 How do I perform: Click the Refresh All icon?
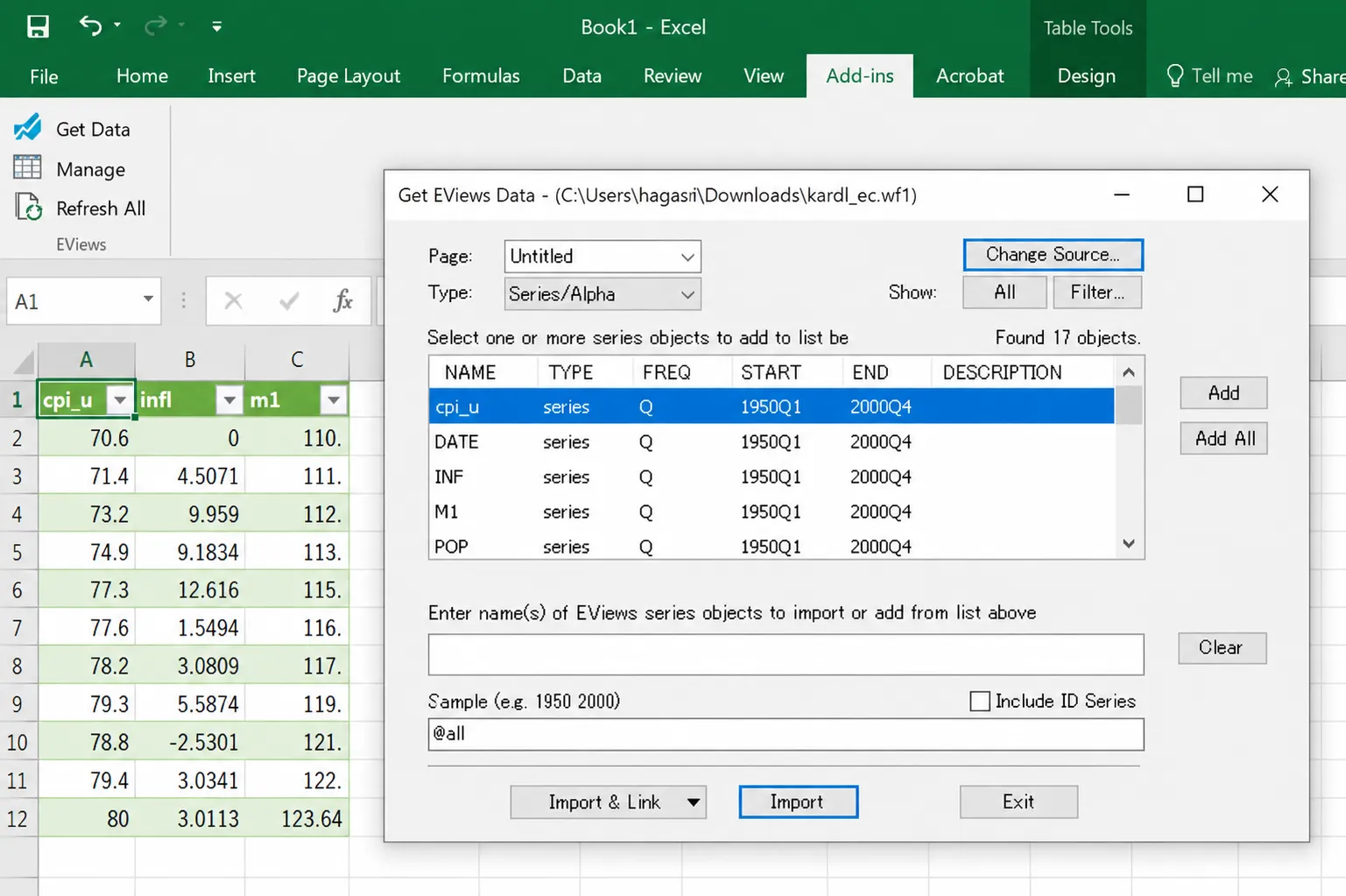click(28, 208)
